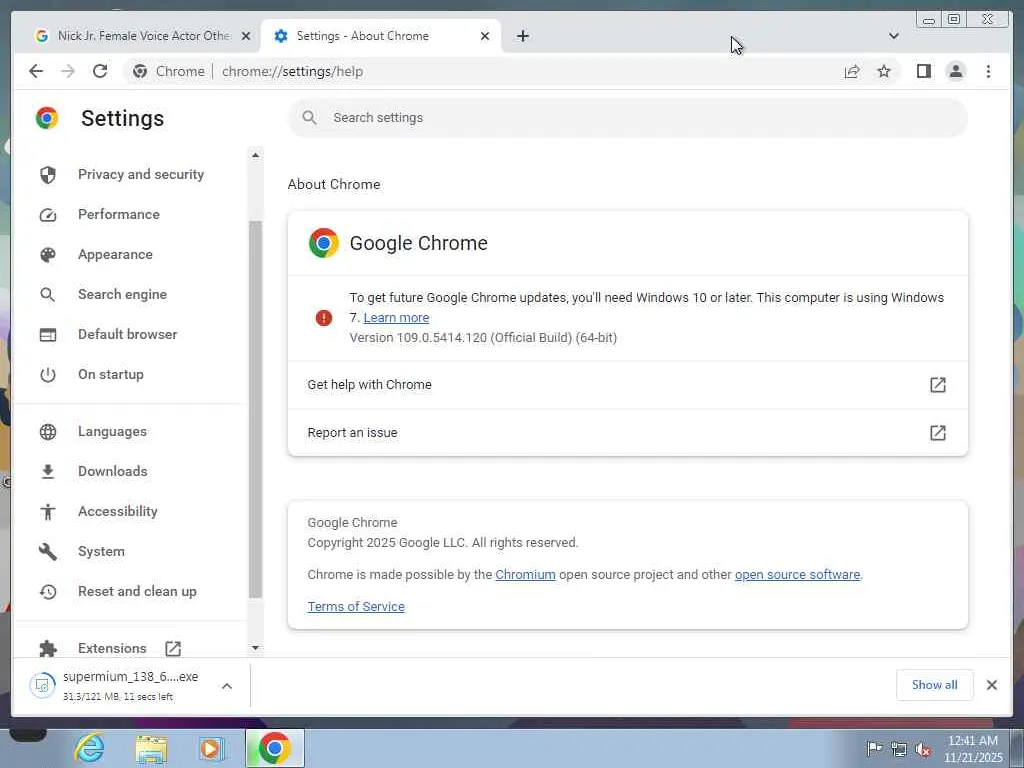Open the Chrome three-dot menu
The height and width of the screenshot is (768, 1024).
tap(988, 71)
